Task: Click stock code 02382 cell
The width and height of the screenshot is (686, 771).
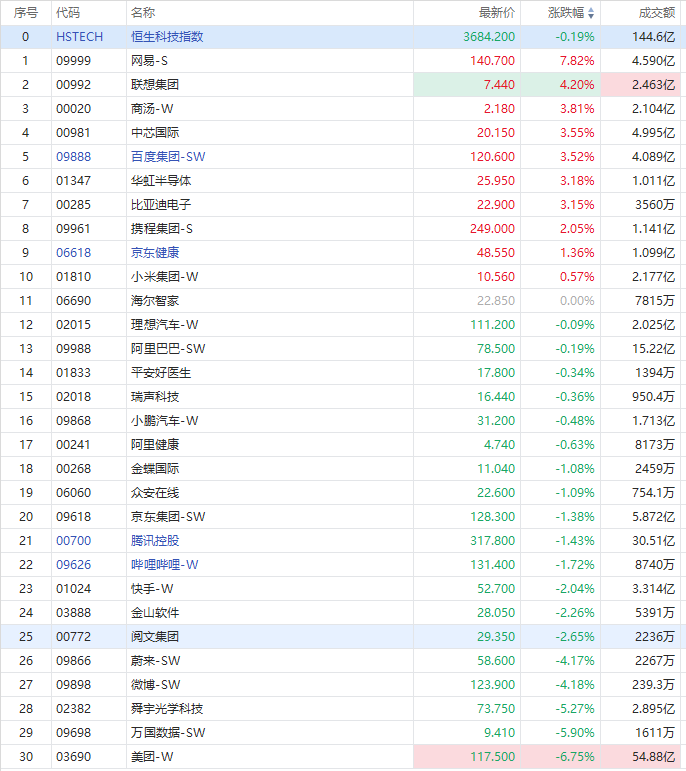Action: pyautogui.click(x=74, y=709)
